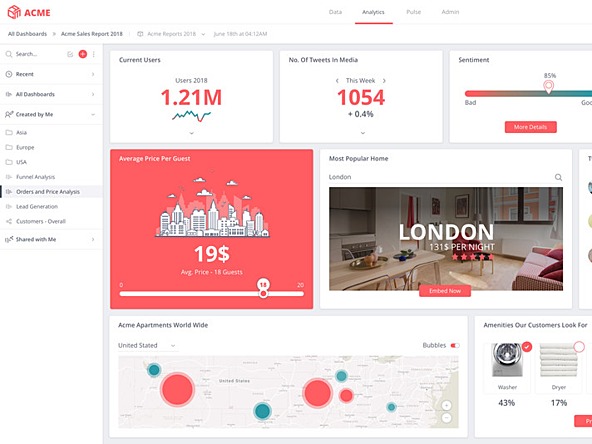The width and height of the screenshot is (592, 444).
Task: Click the 1054 tweets value
Action: pyautogui.click(x=361, y=97)
